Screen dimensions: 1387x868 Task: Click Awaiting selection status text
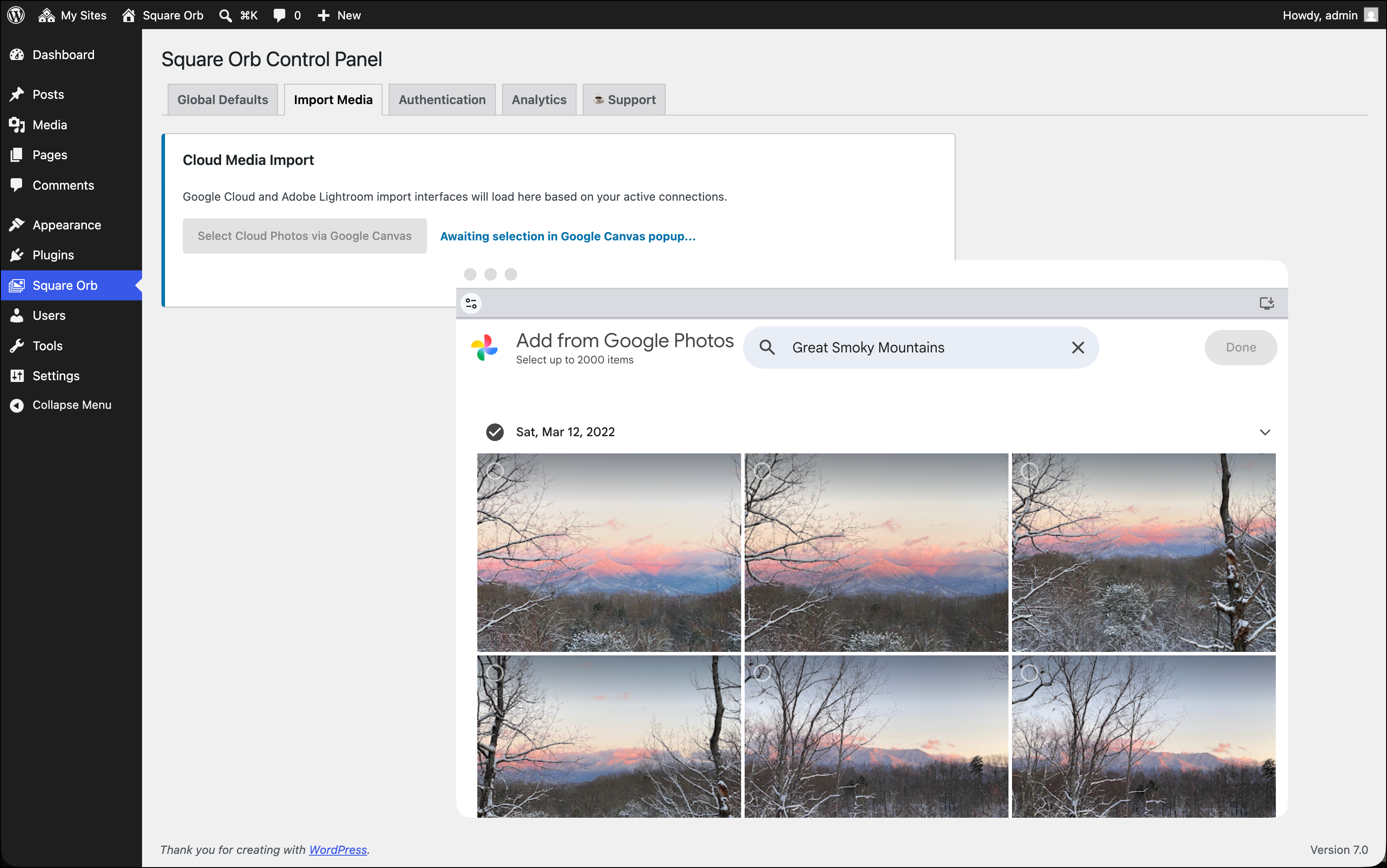568,236
